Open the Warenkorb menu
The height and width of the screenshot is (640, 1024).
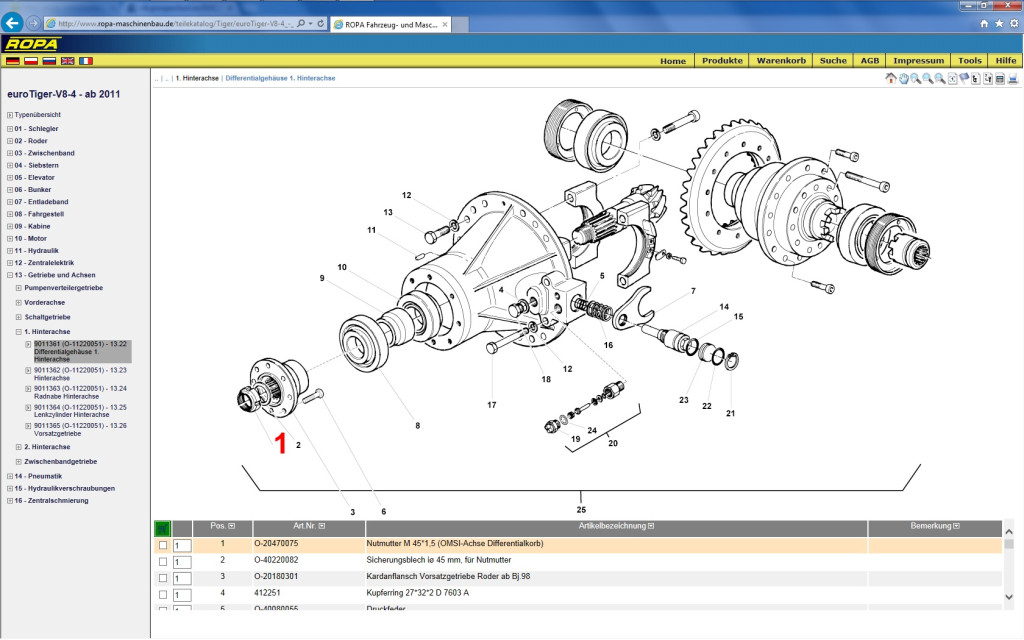tap(781, 61)
